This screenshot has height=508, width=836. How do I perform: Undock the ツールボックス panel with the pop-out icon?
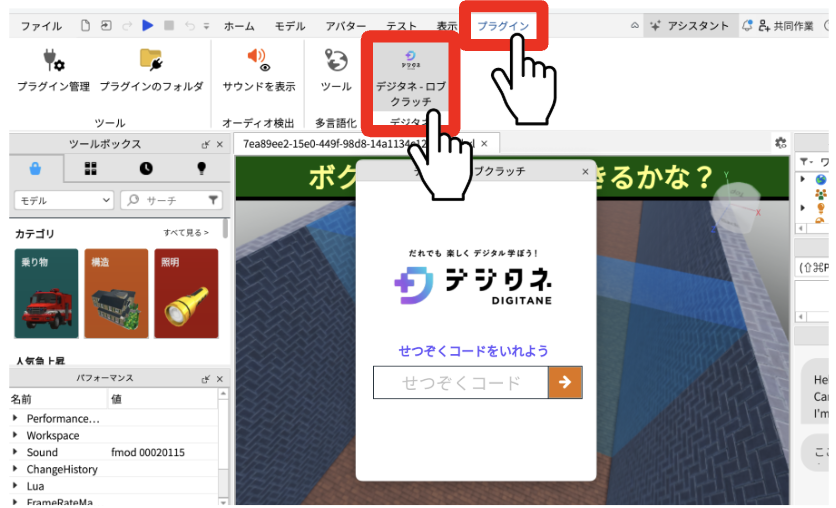pyautogui.click(x=206, y=144)
